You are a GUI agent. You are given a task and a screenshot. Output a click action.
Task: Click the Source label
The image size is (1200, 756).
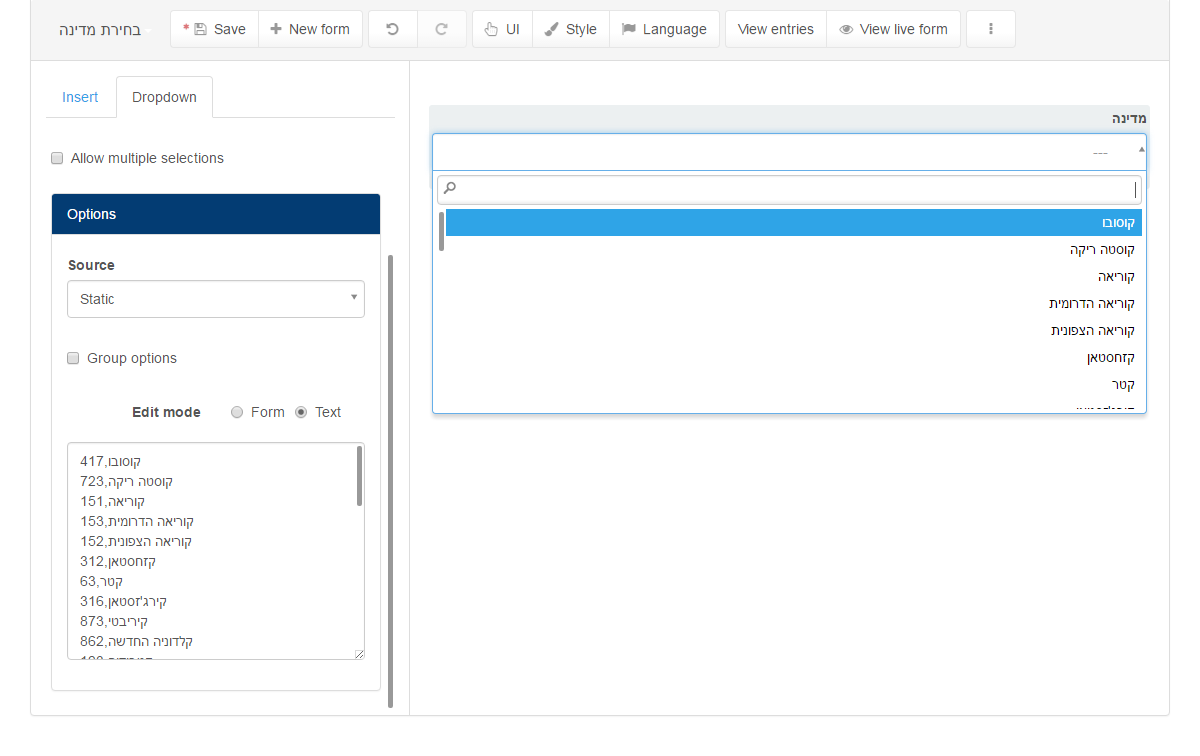pyautogui.click(x=91, y=265)
